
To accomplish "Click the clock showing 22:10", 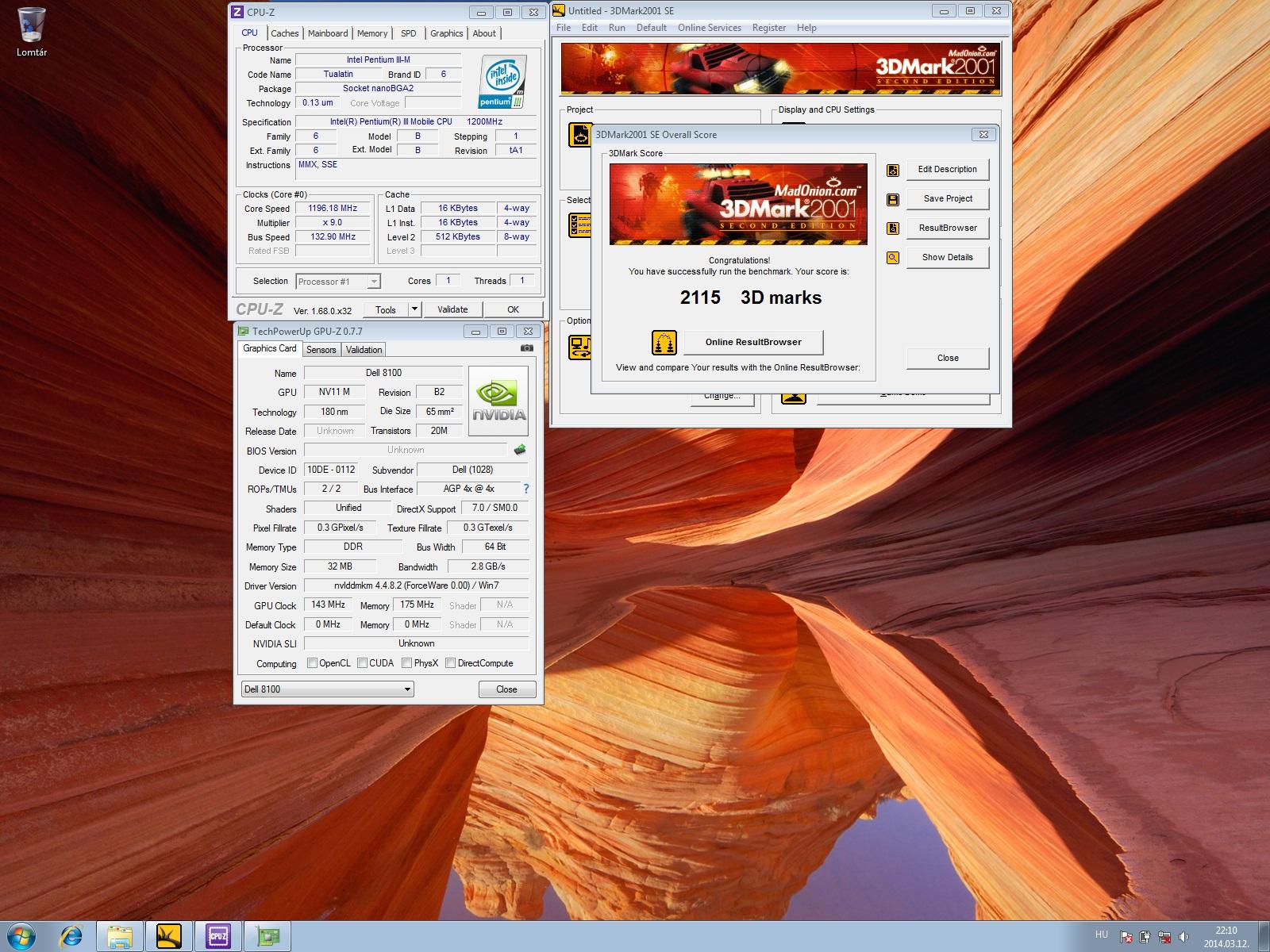I will [1226, 931].
